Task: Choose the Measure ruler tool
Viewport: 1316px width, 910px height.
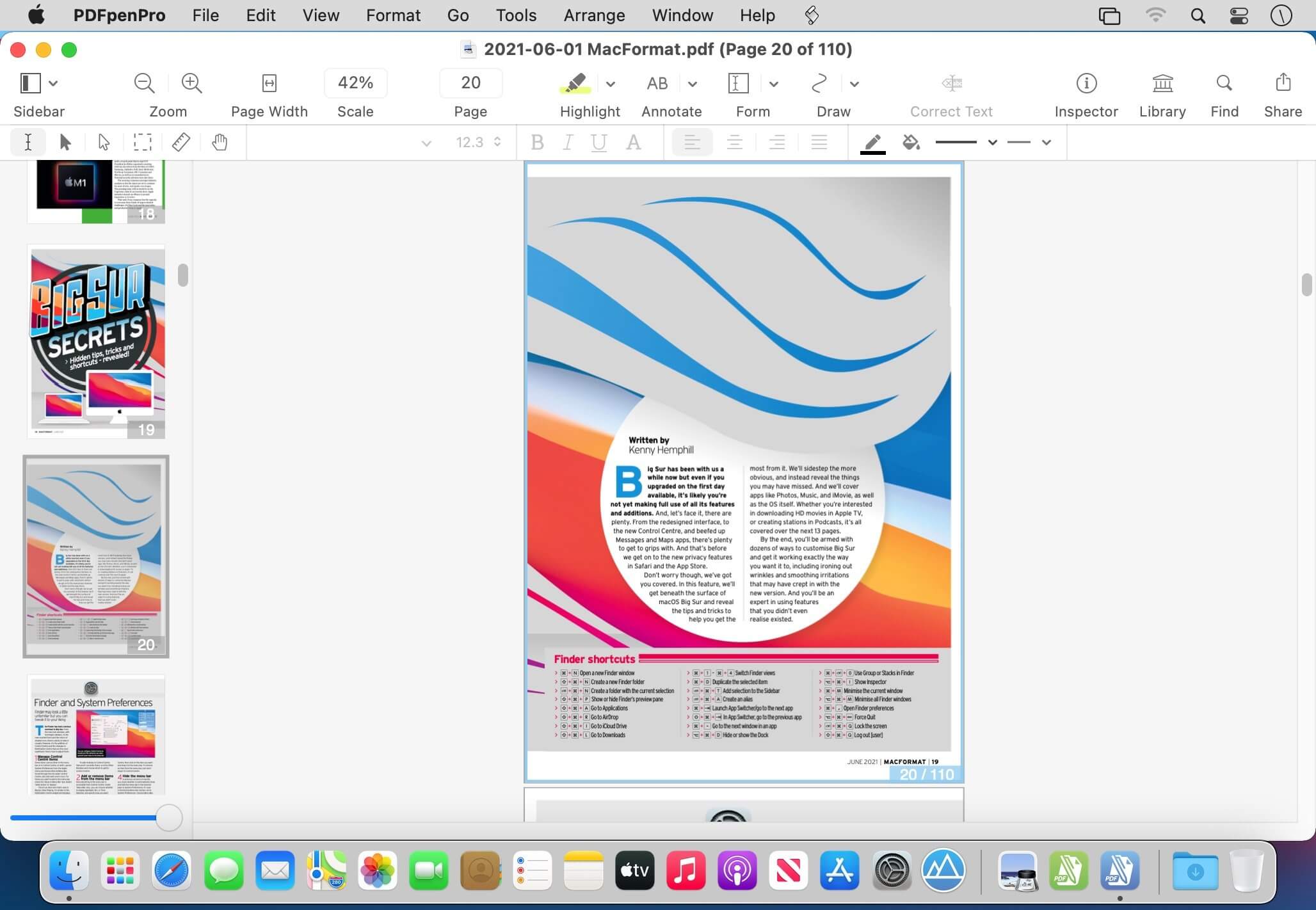Action: 181,142
